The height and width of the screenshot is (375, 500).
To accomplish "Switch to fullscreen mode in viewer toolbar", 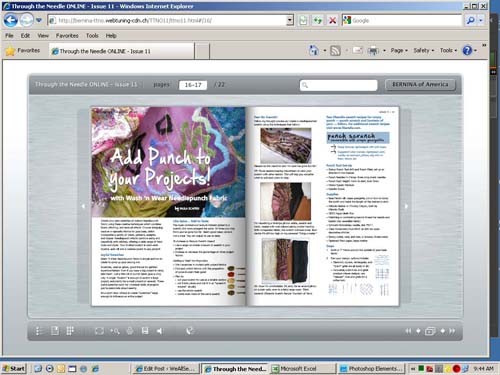I will click(99, 331).
